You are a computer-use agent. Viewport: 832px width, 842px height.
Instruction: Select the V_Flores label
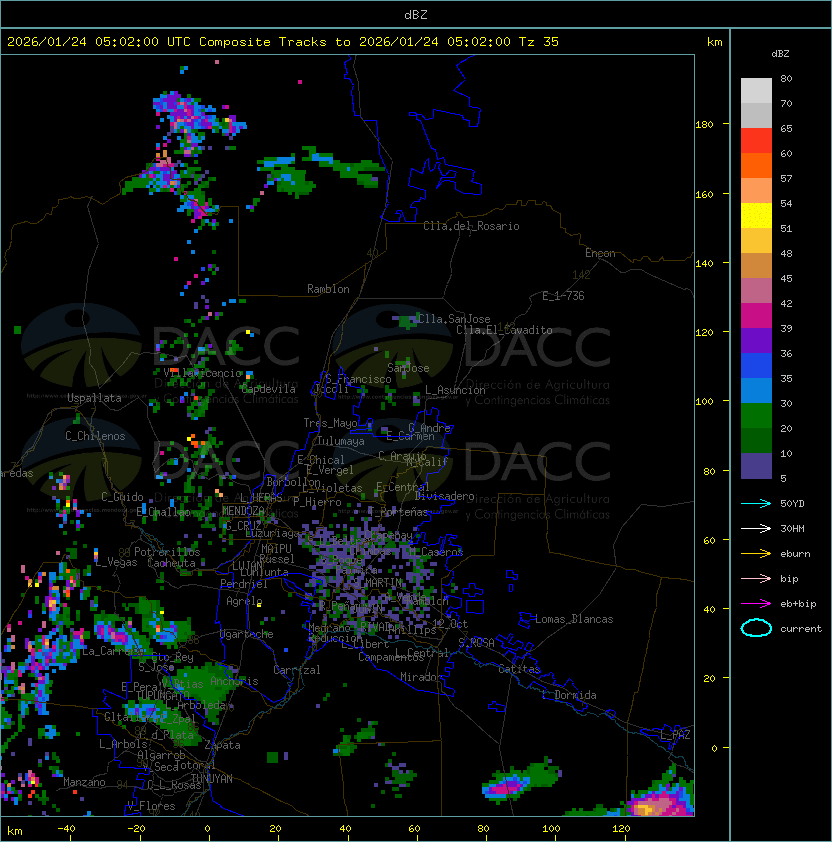(x=151, y=806)
